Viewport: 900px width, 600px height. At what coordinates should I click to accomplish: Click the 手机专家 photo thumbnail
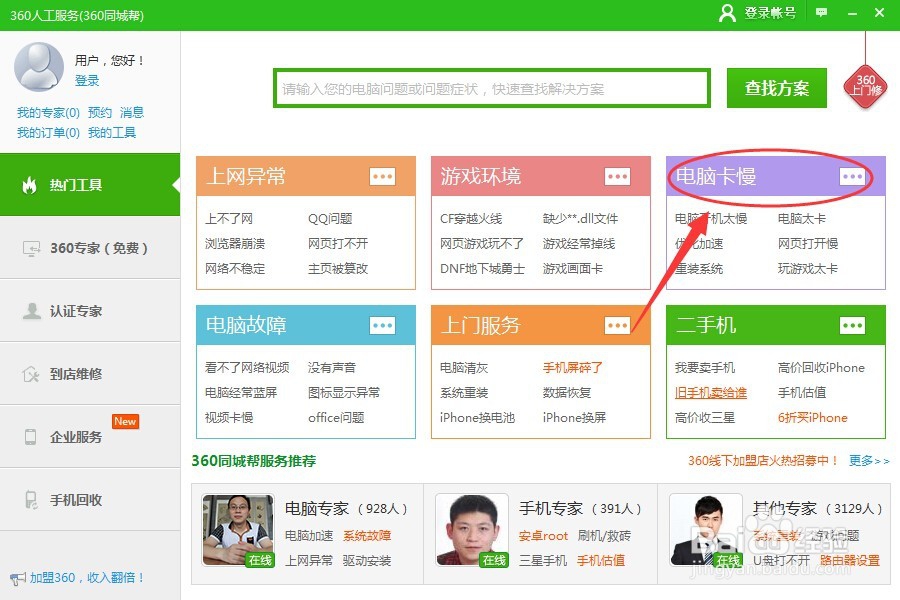pos(472,531)
